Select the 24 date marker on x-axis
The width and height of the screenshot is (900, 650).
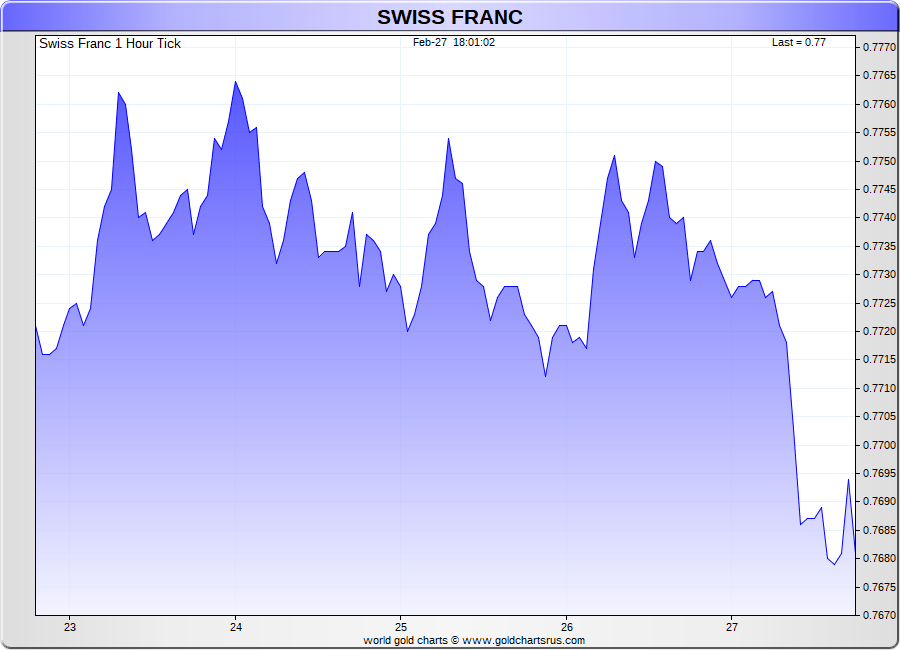236,627
